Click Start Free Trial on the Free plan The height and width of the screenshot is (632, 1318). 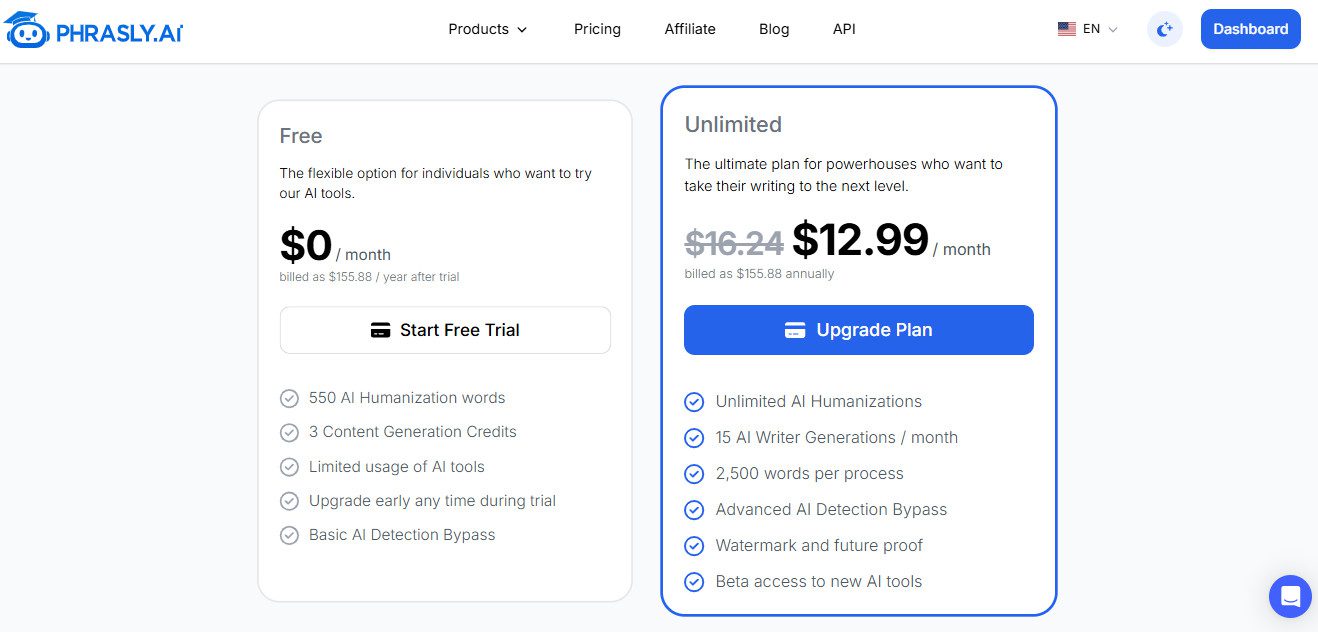(x=445, y=330)
